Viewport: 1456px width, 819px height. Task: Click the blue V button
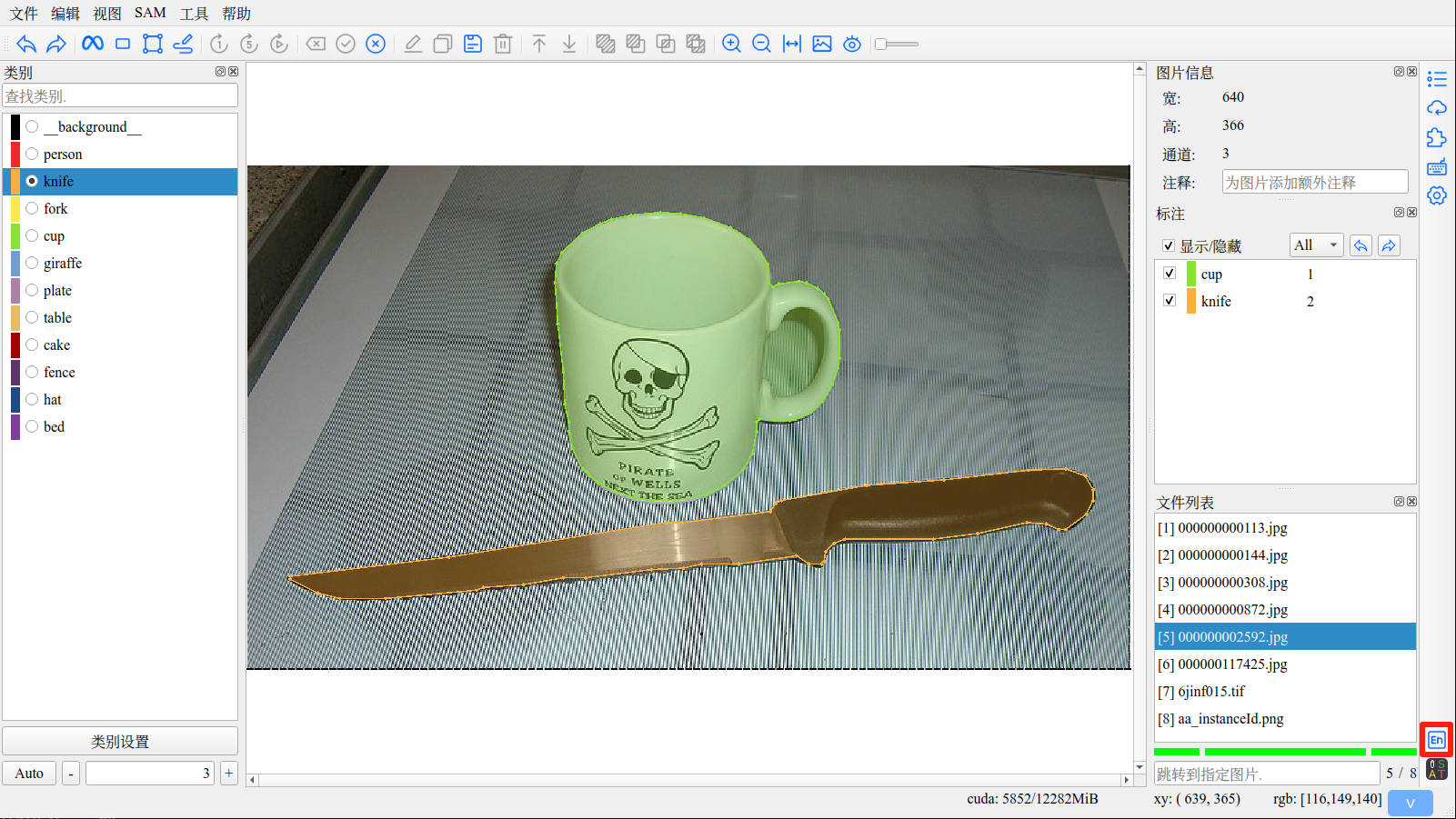[1411, 803]
